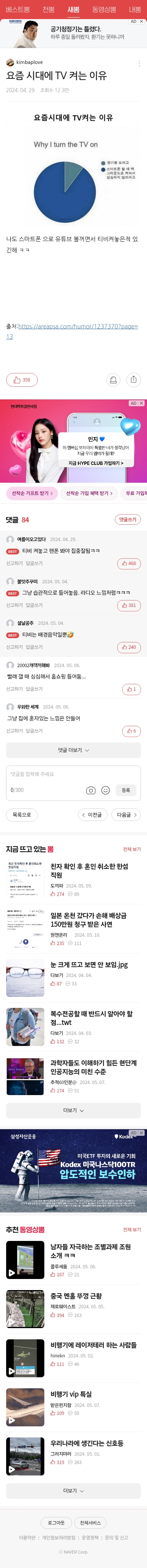
Task: Expand more comments with 댓글 더보기
Action: coord(73,750)
